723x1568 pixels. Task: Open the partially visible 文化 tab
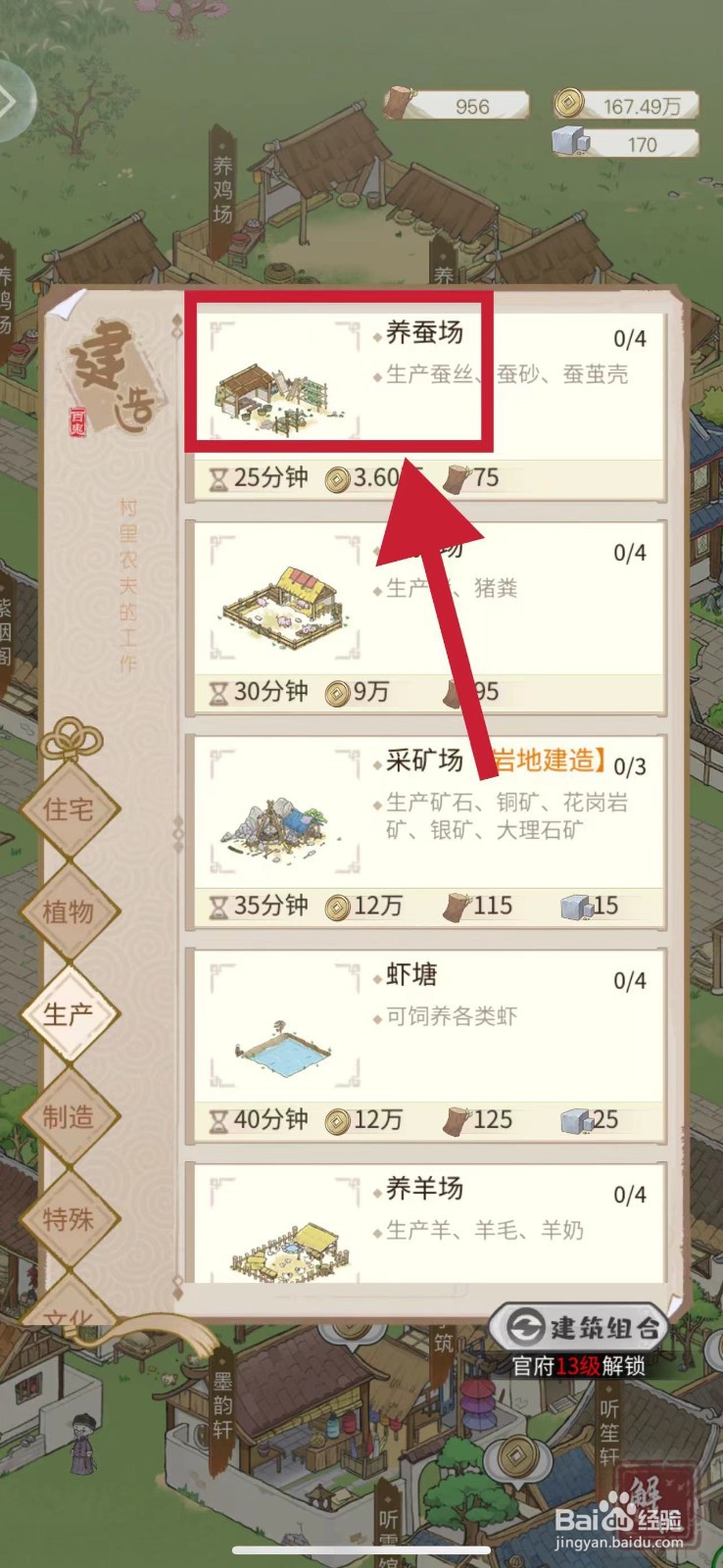pyautogui.click(x=69, y=1311)
